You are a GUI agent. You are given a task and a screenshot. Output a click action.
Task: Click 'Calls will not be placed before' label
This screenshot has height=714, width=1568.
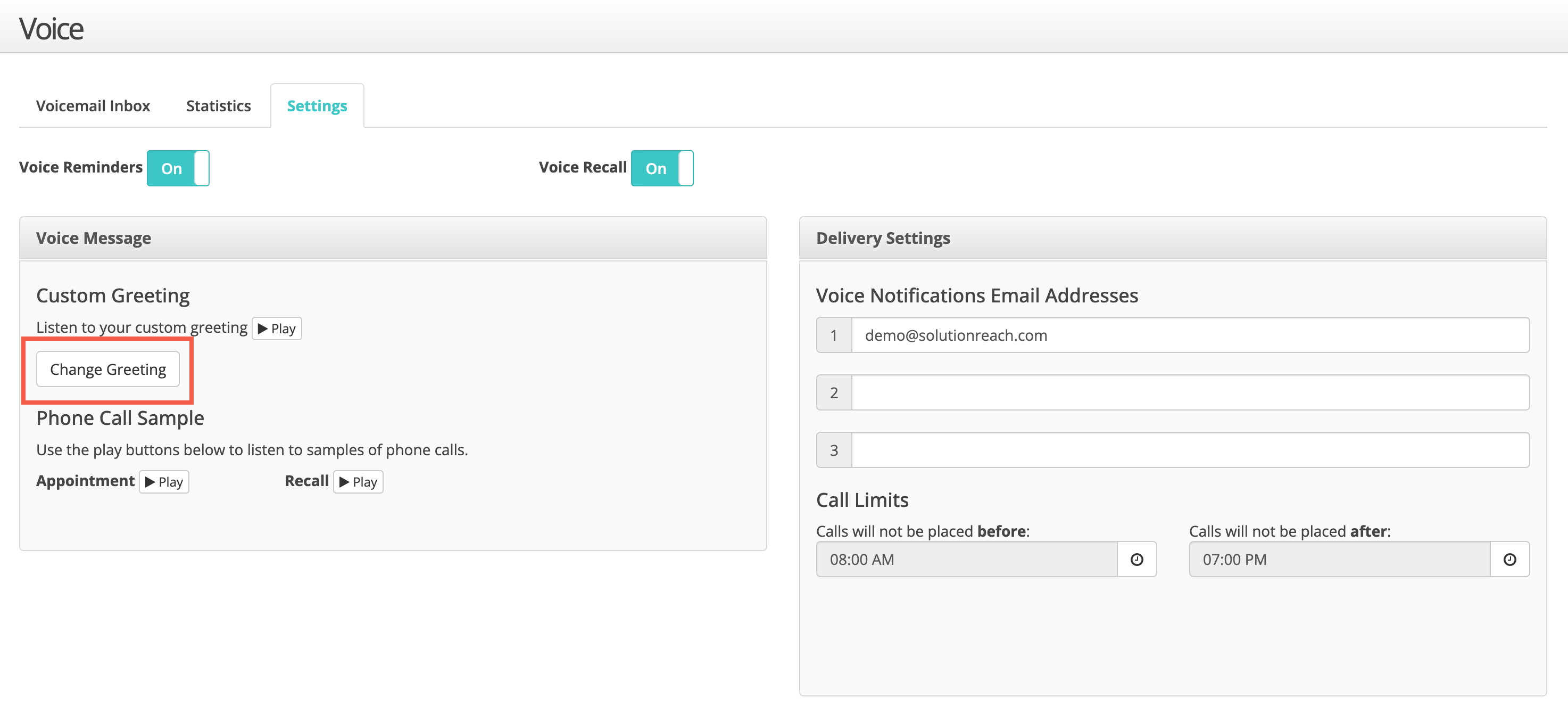click(x=923, y=531)
